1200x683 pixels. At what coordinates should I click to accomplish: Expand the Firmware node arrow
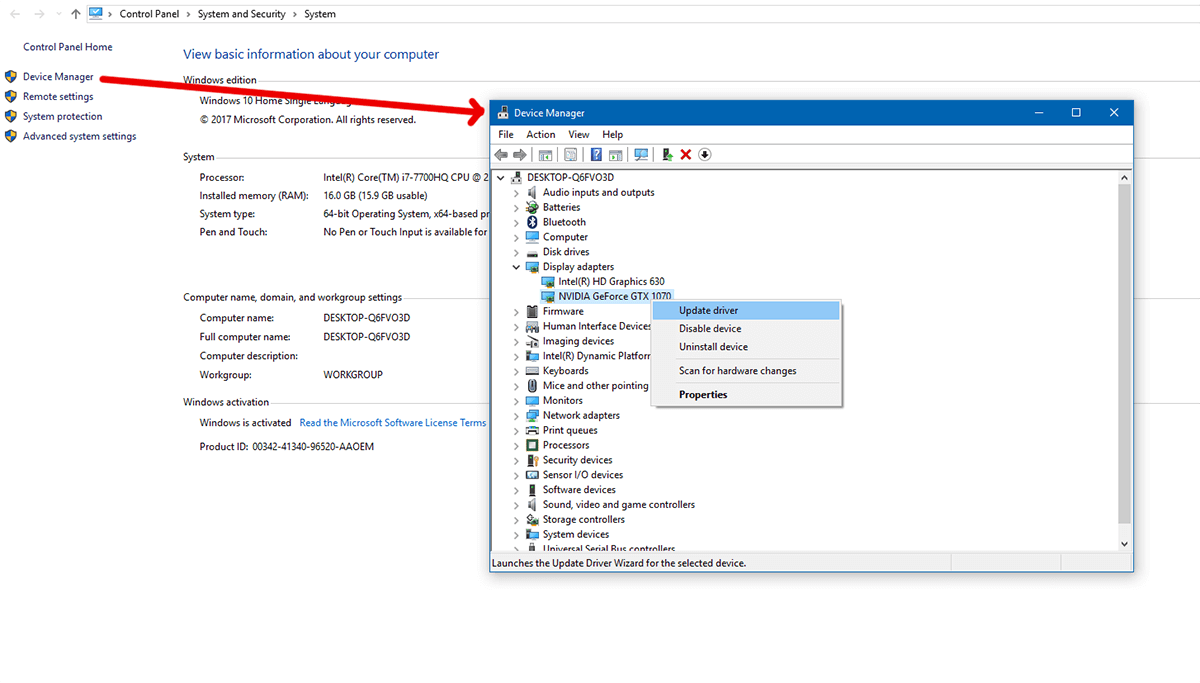pyautogui.click(x=516, y=312)
